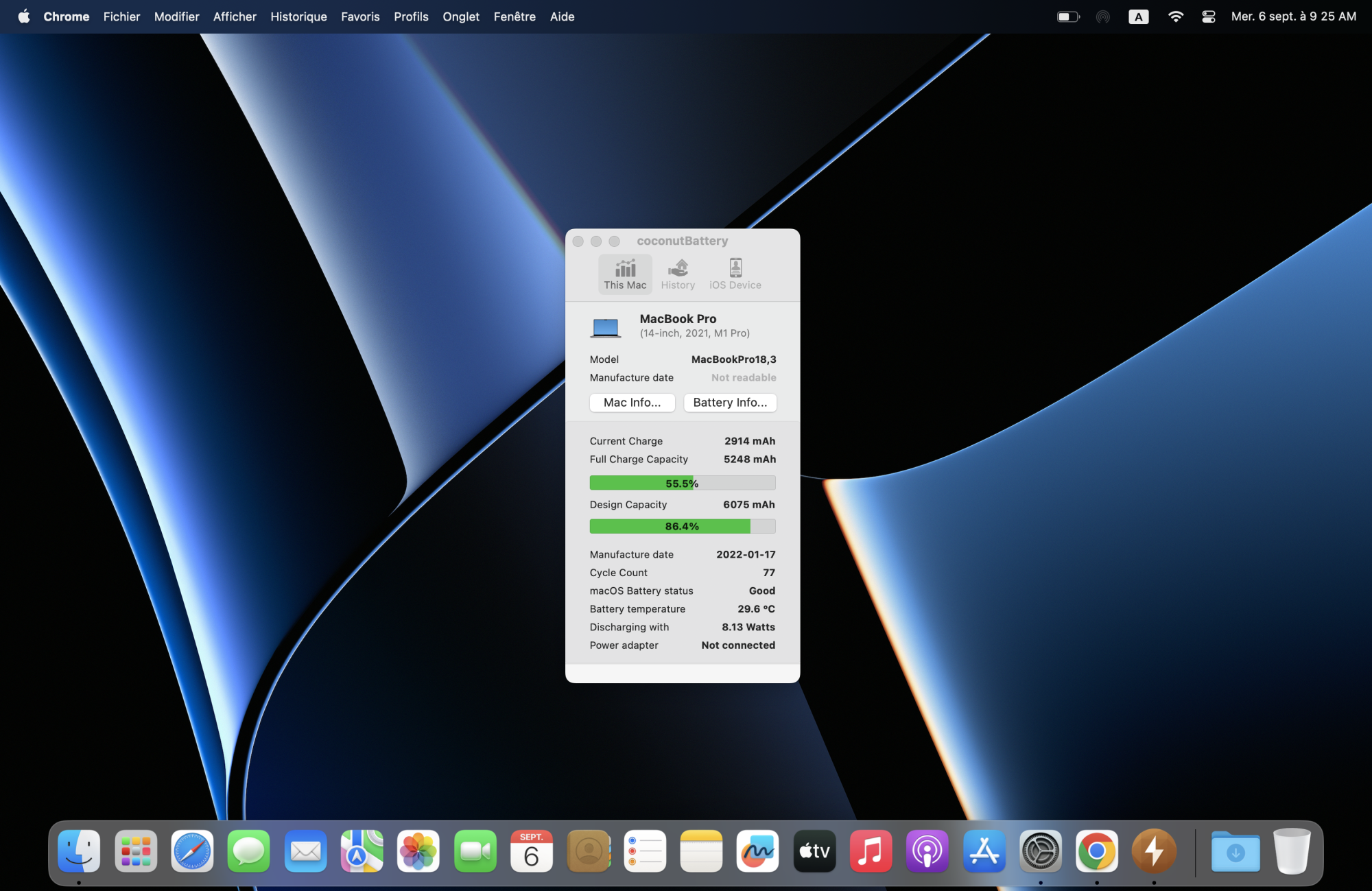Image resolution: width=1372 pixels, height=891 pixels.
Task: Open the Historique menu
Action: click(x=298, y=16)
